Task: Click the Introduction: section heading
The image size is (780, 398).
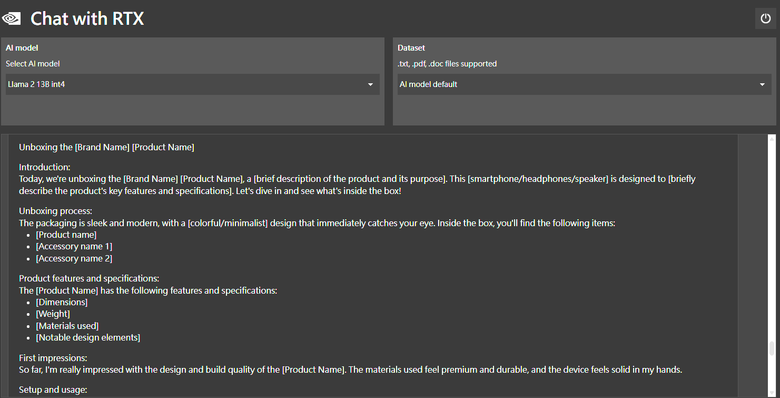Action: pos(45,167)
